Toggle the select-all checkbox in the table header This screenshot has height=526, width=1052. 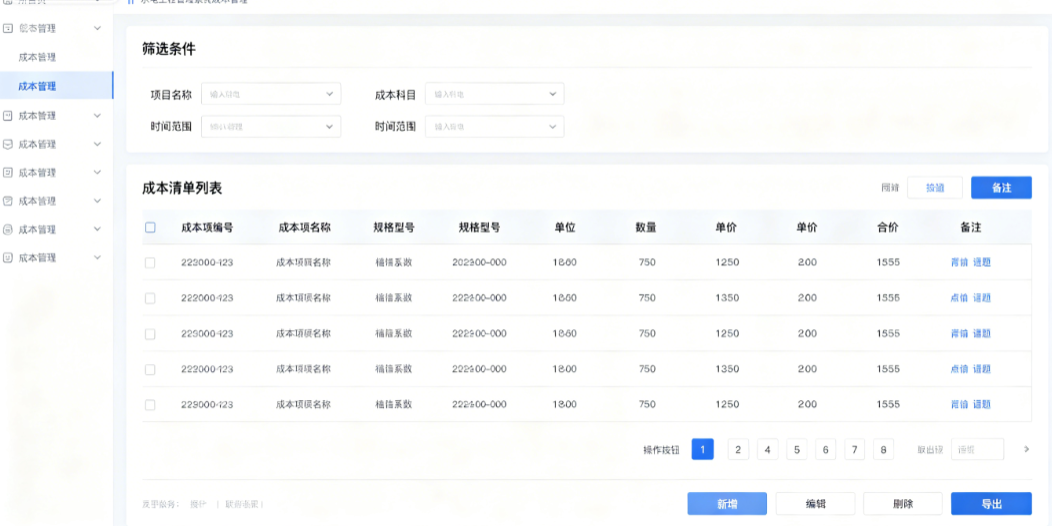[x=150, y=227]
